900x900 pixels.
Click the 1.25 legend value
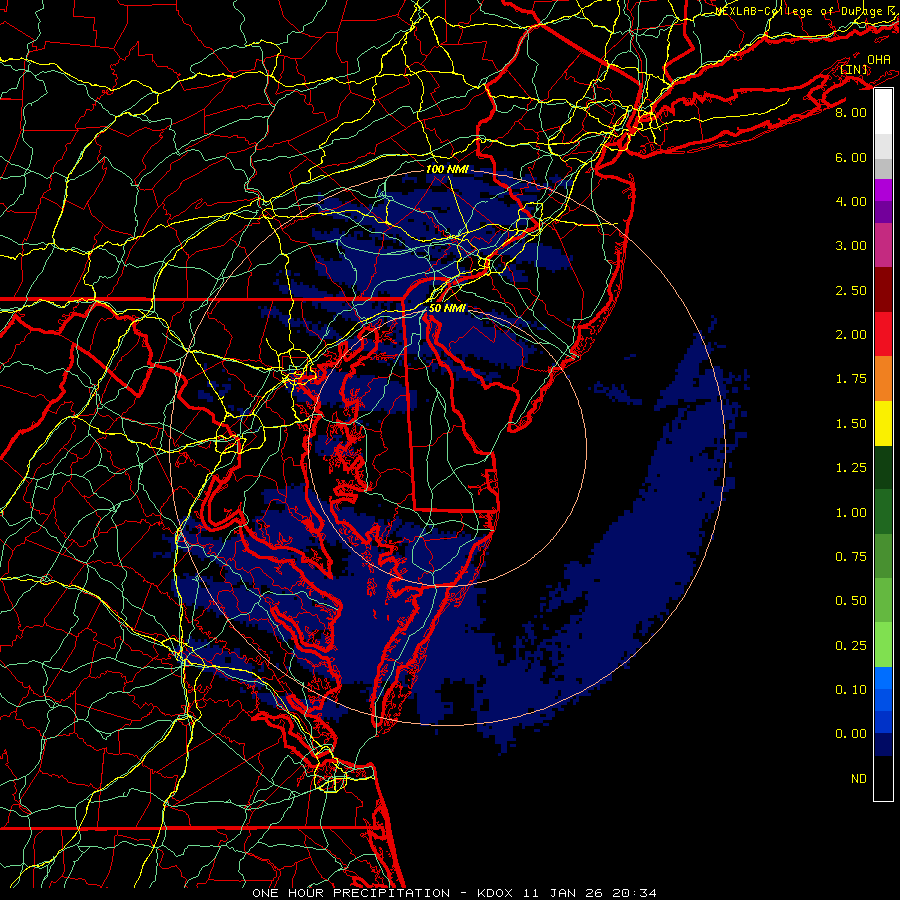pyautogui.click(x=851, y=468)
